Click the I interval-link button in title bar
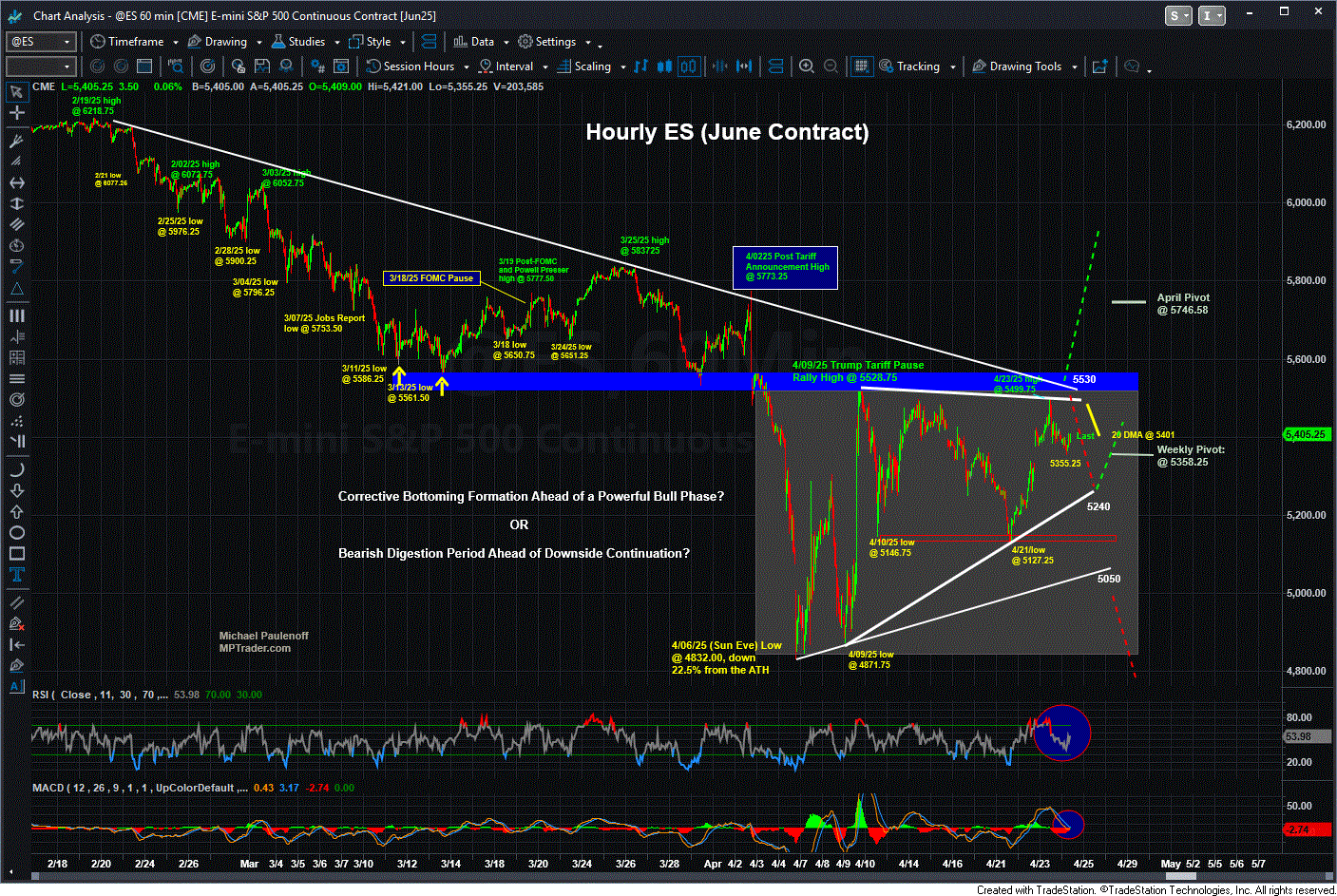 1212,15
